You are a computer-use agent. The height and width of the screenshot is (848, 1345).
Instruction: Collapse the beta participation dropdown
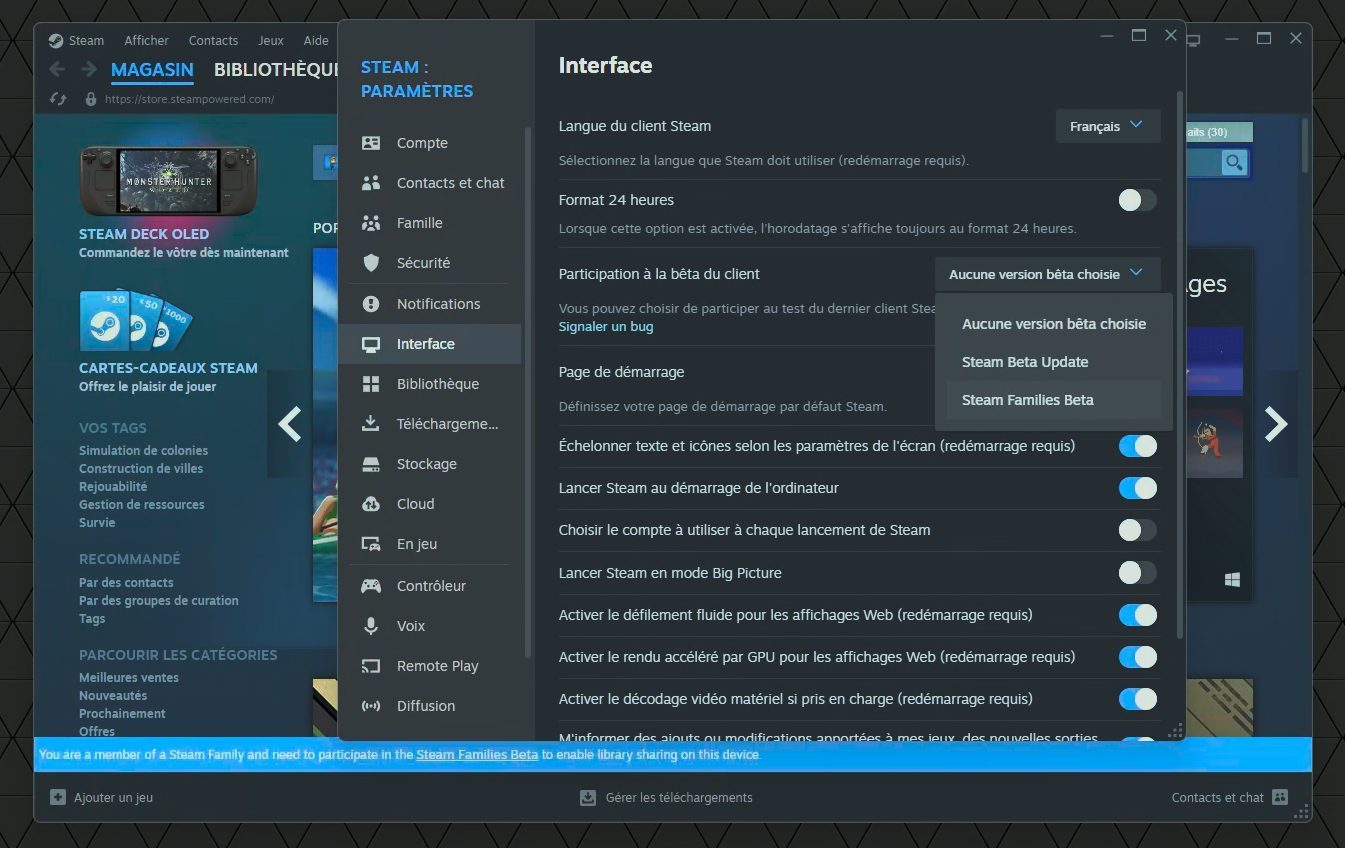pos(1047,274)
